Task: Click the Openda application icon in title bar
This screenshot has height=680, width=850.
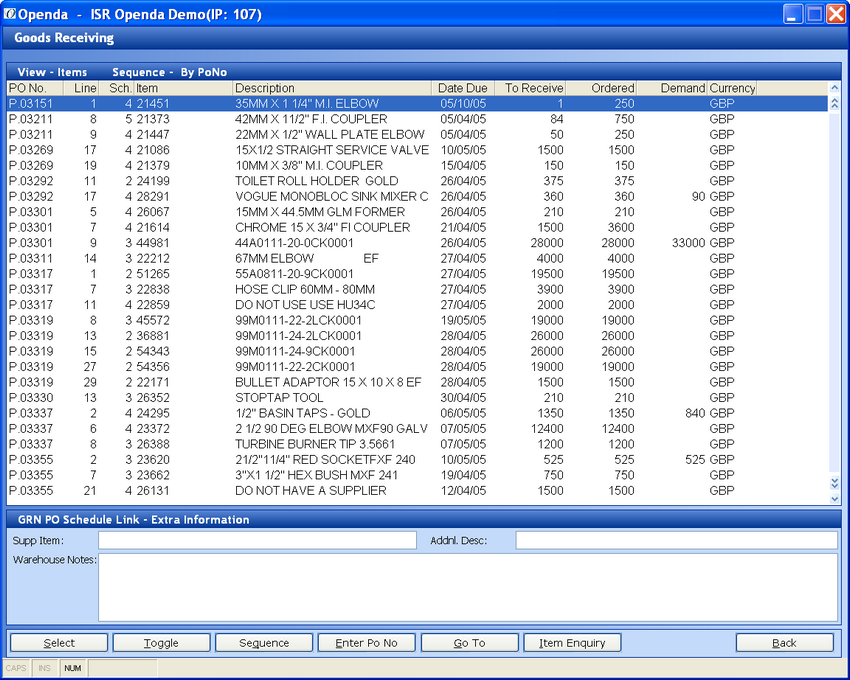Action: [9, 14]
